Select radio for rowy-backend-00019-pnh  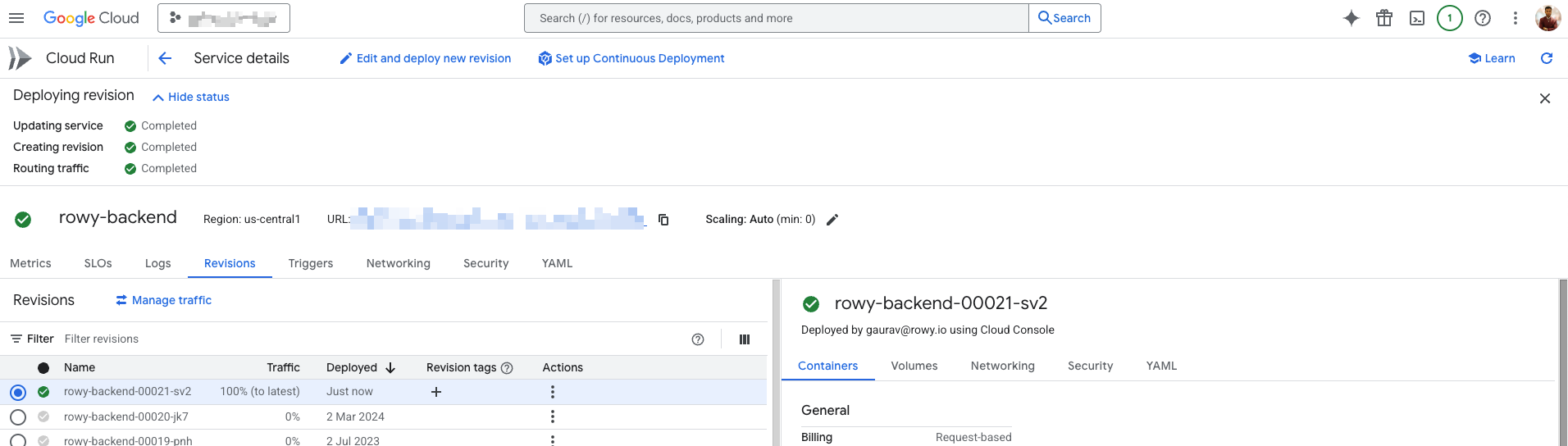pos(18,440)
